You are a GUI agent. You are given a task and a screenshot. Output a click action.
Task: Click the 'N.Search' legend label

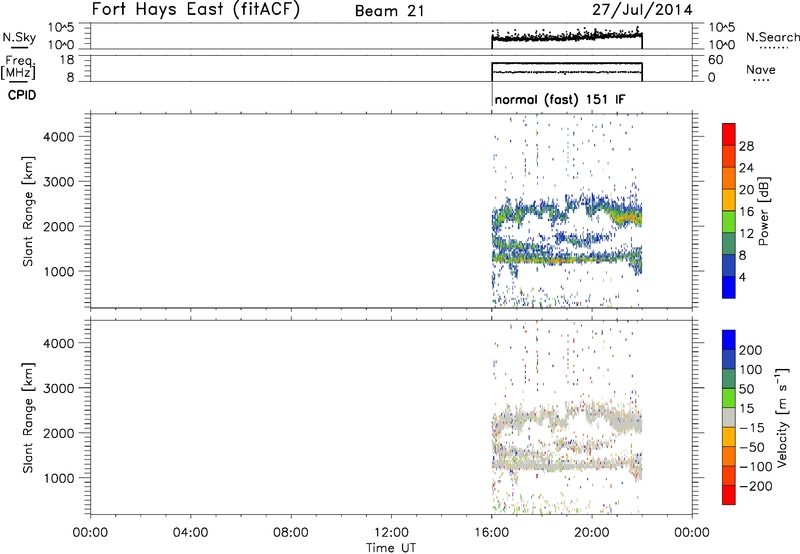tap(772, 37)
